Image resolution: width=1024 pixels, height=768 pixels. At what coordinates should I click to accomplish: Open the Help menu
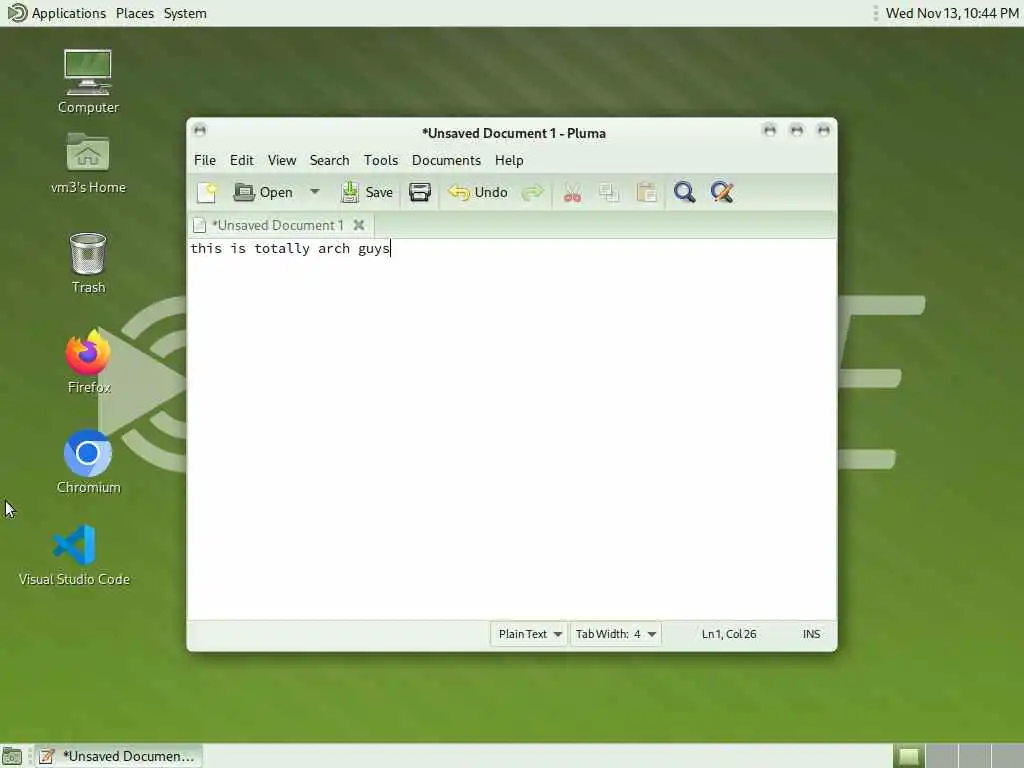click(x=509, y=160)
